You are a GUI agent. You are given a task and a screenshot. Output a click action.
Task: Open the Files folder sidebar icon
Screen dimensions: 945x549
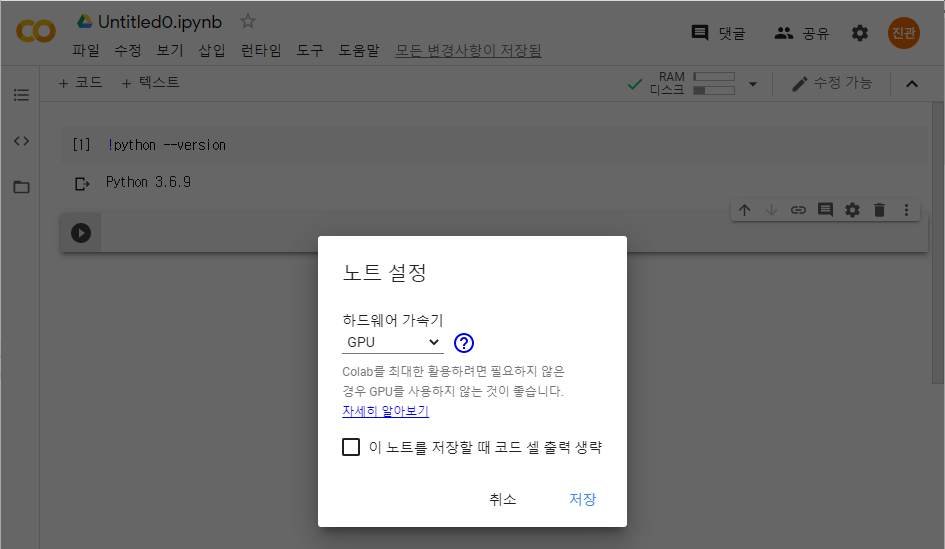coord(21,187)
